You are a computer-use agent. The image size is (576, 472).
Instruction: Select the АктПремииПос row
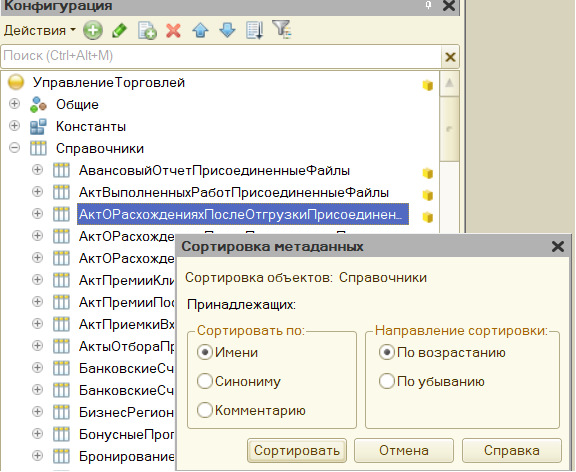click(127, 302)
